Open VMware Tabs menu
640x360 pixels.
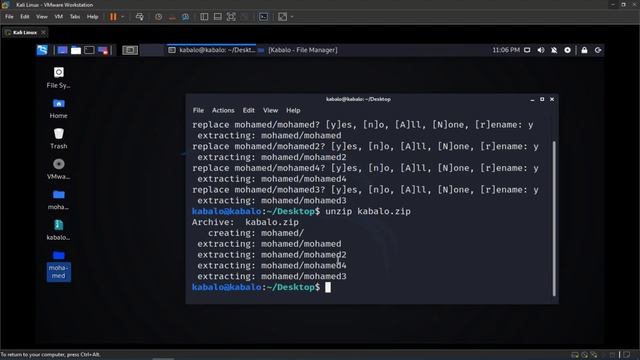pos(75,17)
